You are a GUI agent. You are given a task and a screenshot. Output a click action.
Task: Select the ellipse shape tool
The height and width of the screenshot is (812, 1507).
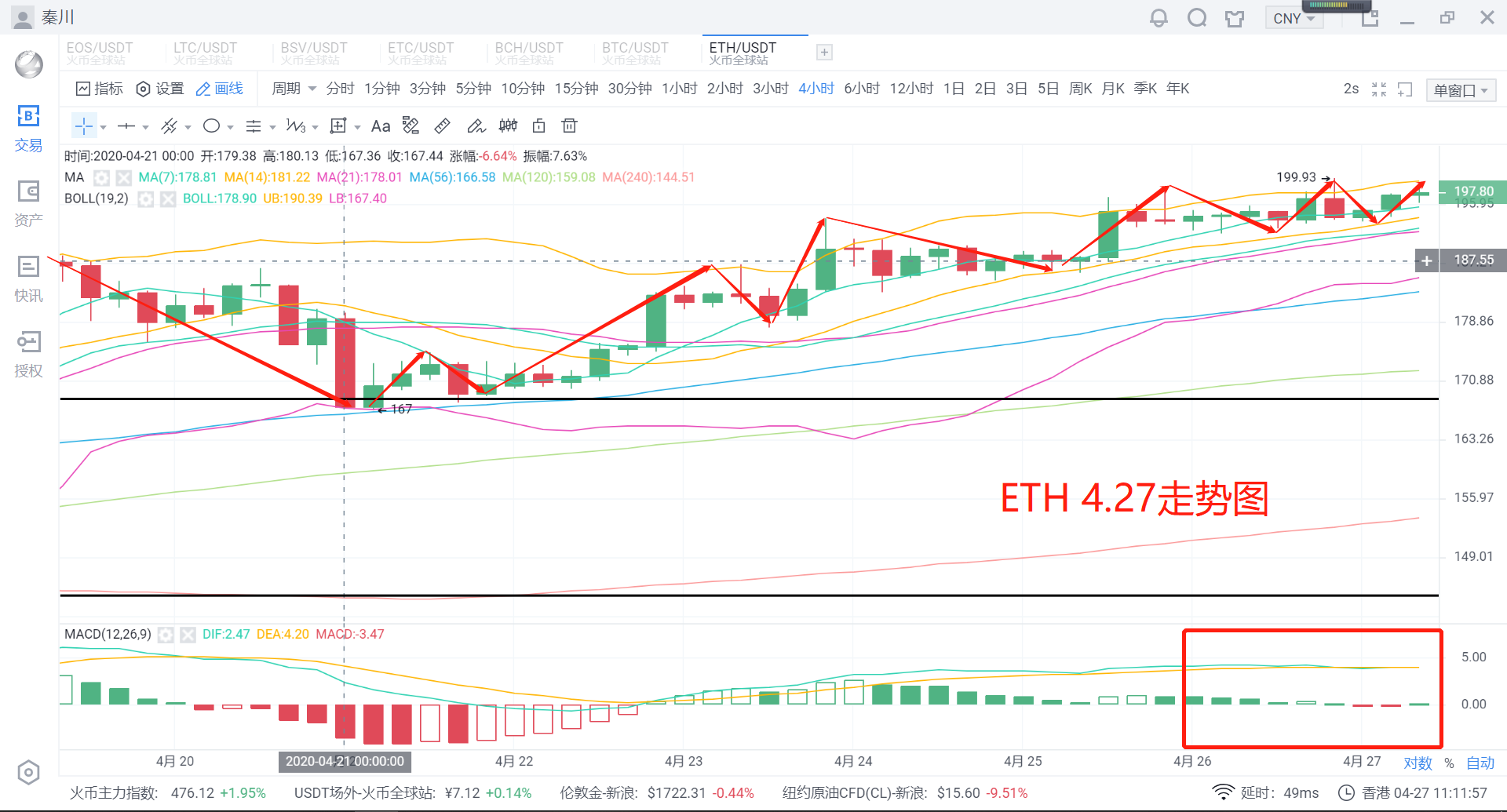pyautogui.click(x=211, y=126)
